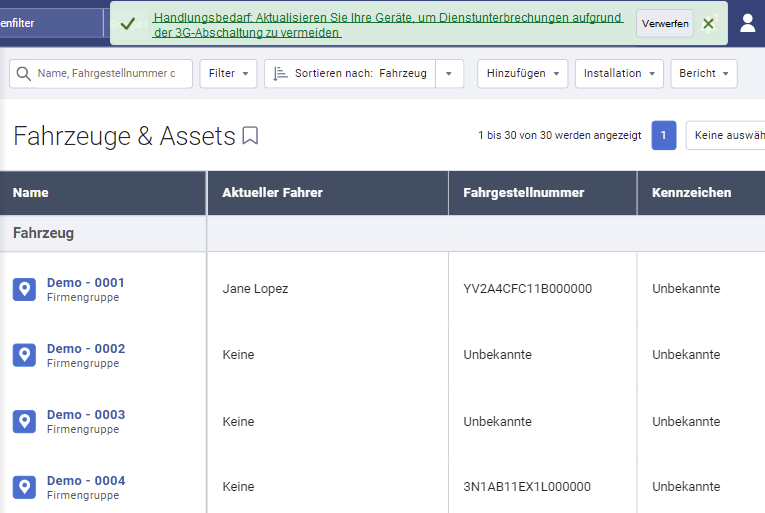Open the Filter dropdown
This screenshot has width=765, height=513.
click(228, 74)
